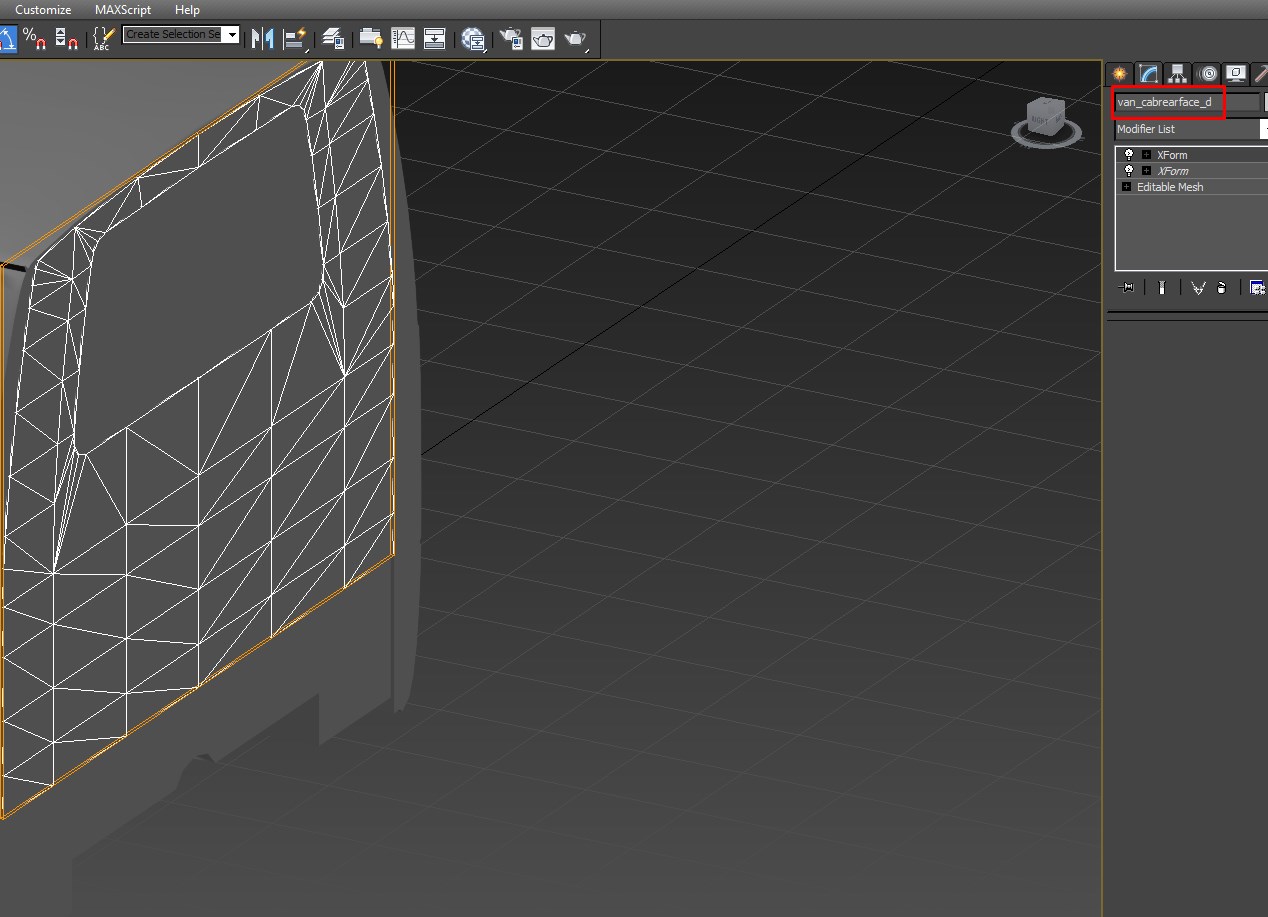Remove modifier from the stack
Viewport: 1268px width, 917px height.
click(1222, 288)
